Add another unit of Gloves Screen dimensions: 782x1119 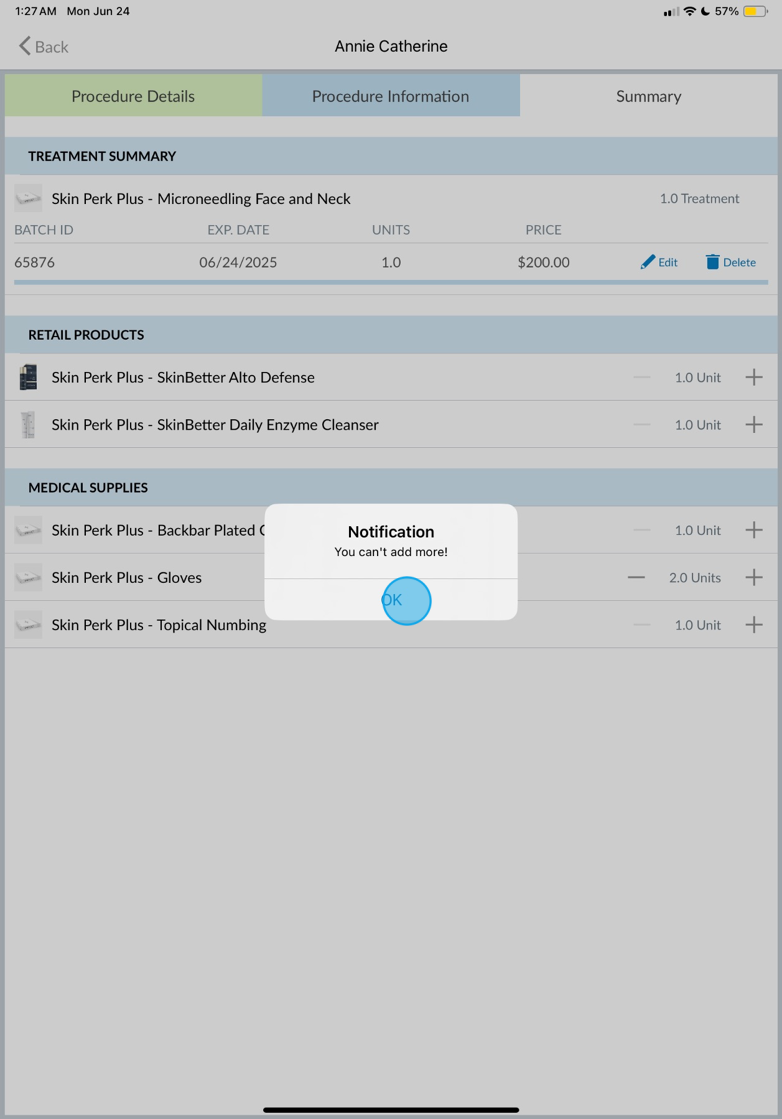point(754,577)
